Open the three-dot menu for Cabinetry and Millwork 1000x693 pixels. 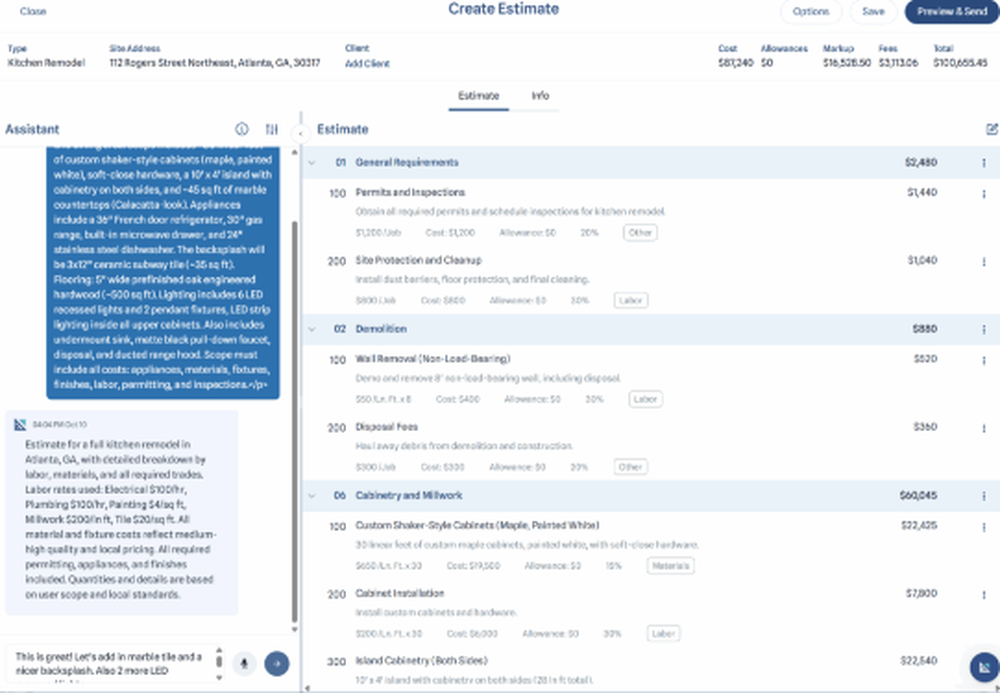pos(983,495)
